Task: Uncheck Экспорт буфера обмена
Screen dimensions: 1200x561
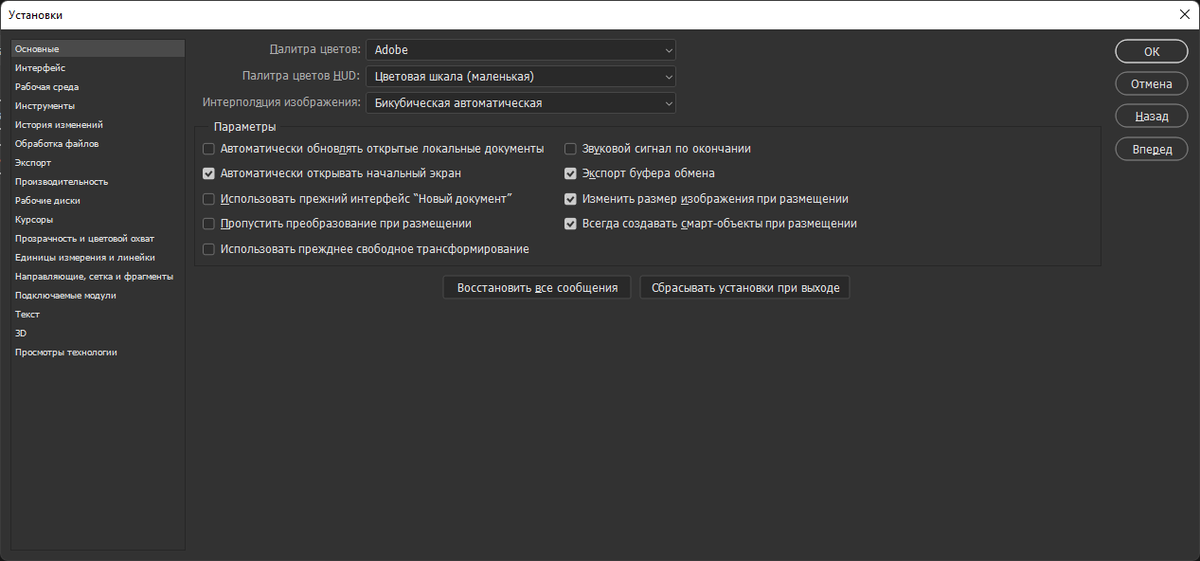Action: pyautogui.click(x=571, y=174)
